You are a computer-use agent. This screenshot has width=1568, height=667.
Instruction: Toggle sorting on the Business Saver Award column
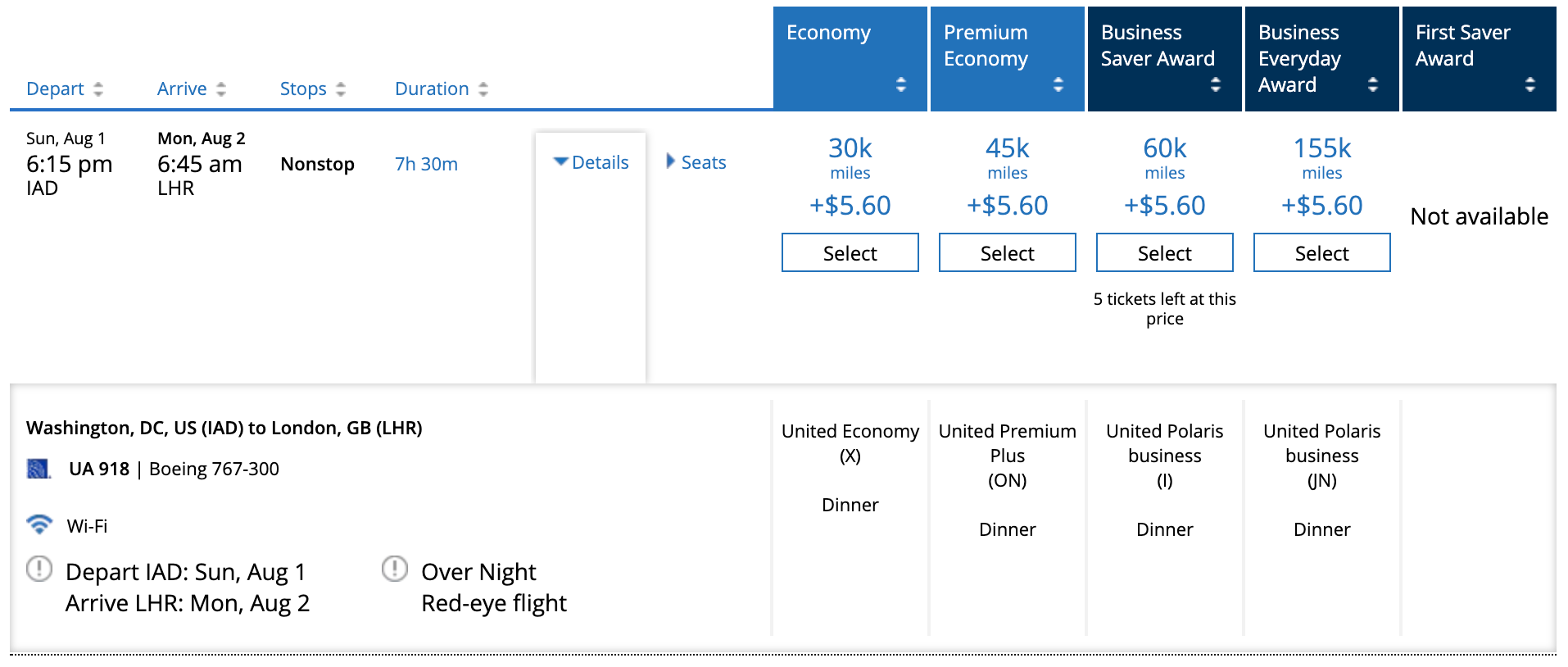[1215, 83]
